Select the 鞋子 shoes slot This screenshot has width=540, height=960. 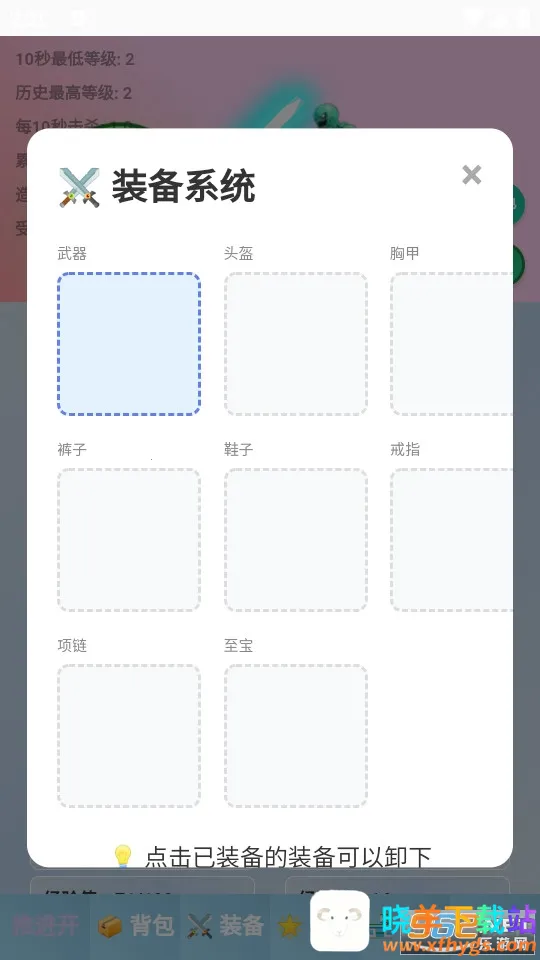click(296, 540)
